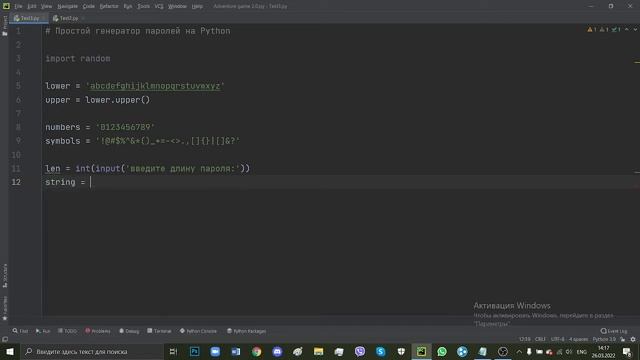Open the Edit menu
Screen dimensions: 640x360
pos(32,6)
